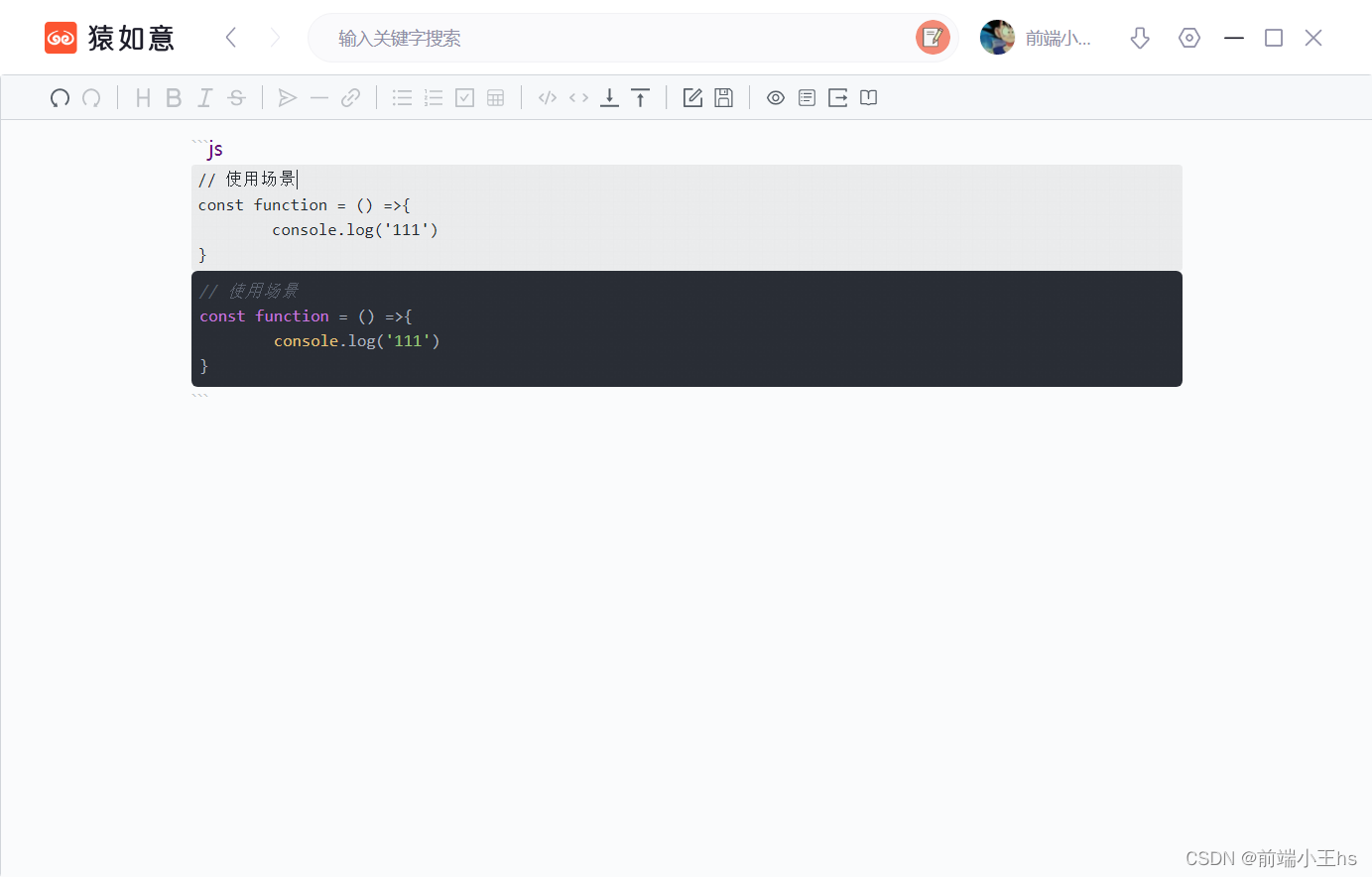
Task: Click 'const function' line in dark code block
Action: point(306,316)
